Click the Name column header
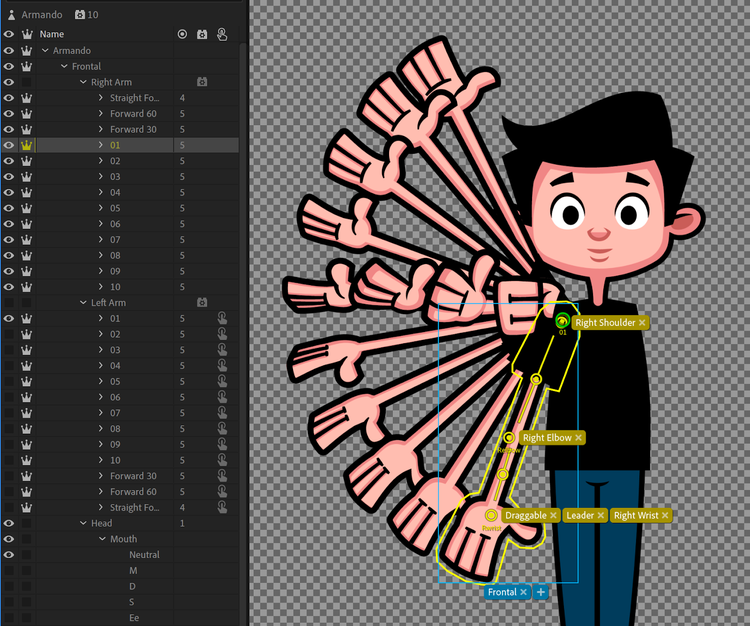Image resolution: width=750 pixels, height=626 pixels. (51, 34)
